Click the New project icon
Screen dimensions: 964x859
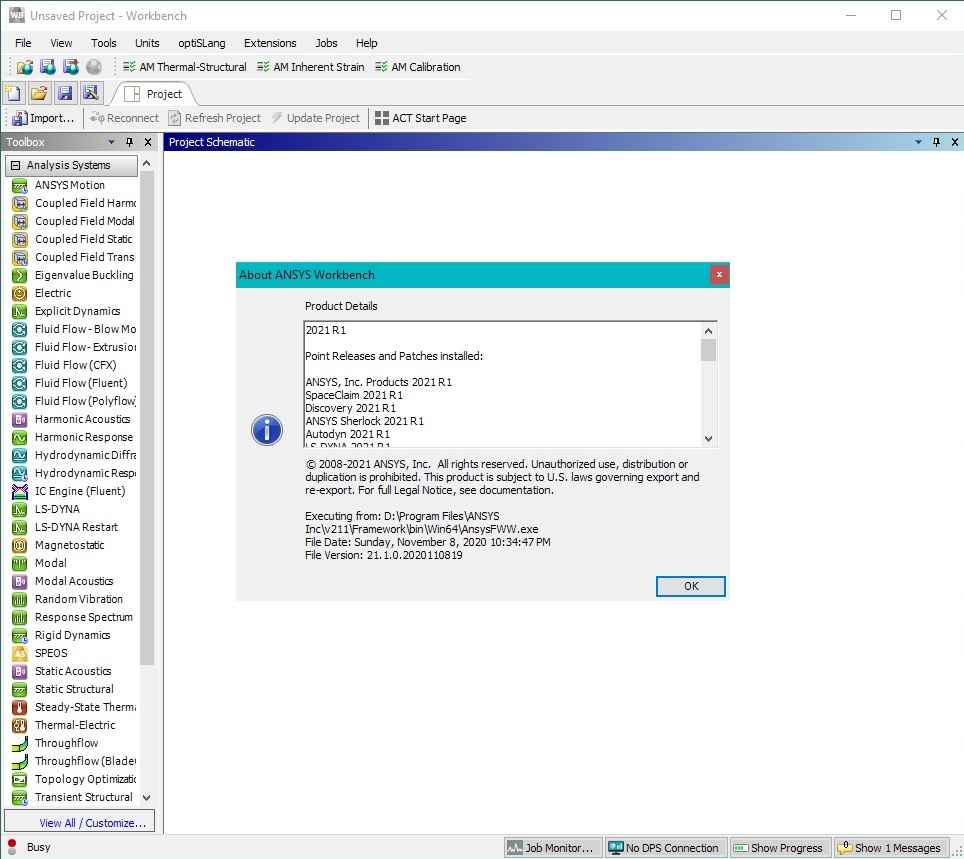[14, 93]
